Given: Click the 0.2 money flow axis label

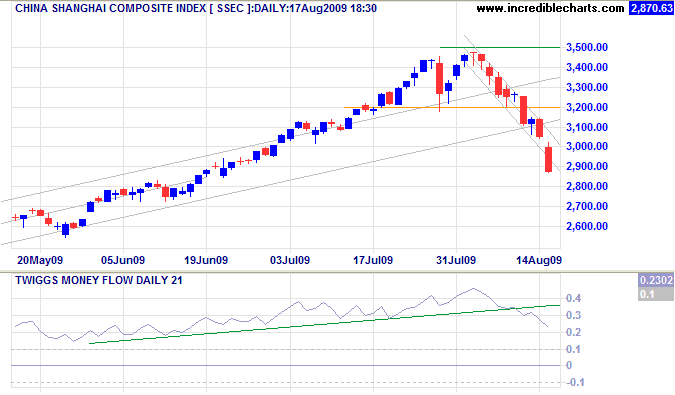Looking at the screenshot, I should [574, 332].
